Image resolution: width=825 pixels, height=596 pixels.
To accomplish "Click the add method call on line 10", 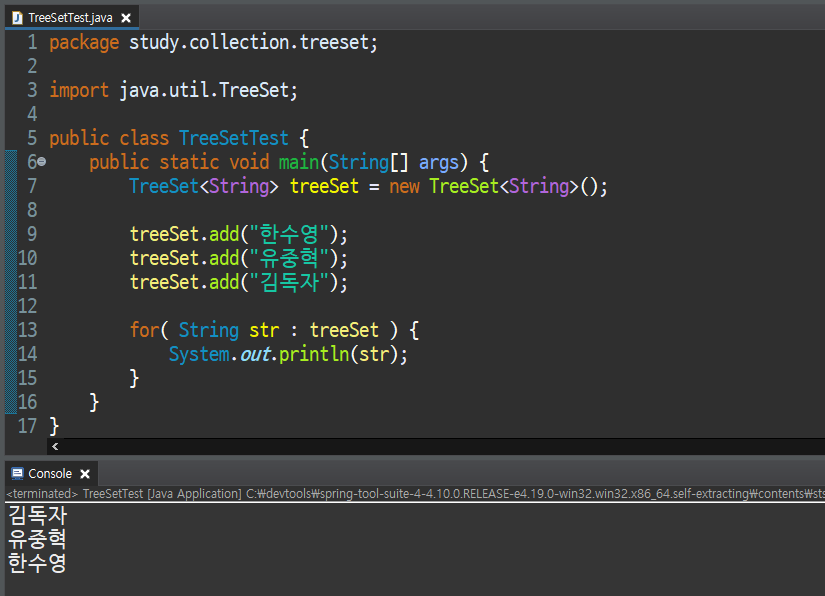I will [224, 258].
